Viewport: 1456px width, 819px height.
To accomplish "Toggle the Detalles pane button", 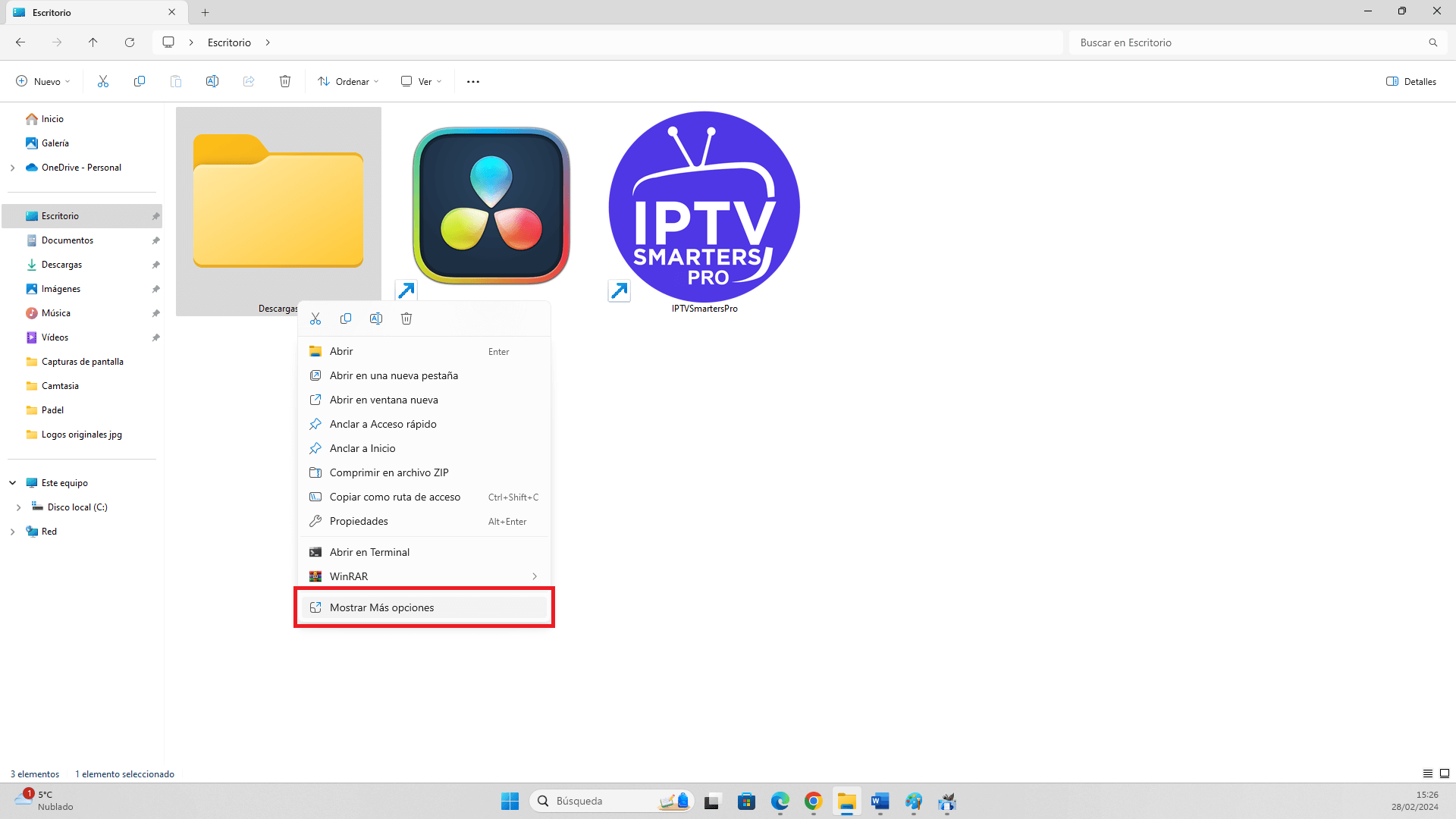I will point(1411,81).
